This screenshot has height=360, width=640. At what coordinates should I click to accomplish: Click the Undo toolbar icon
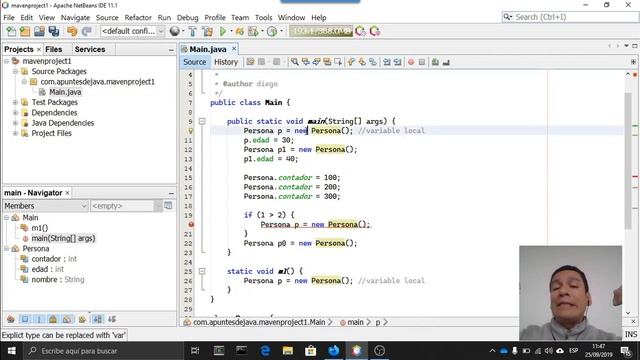[x=72, y=31]
